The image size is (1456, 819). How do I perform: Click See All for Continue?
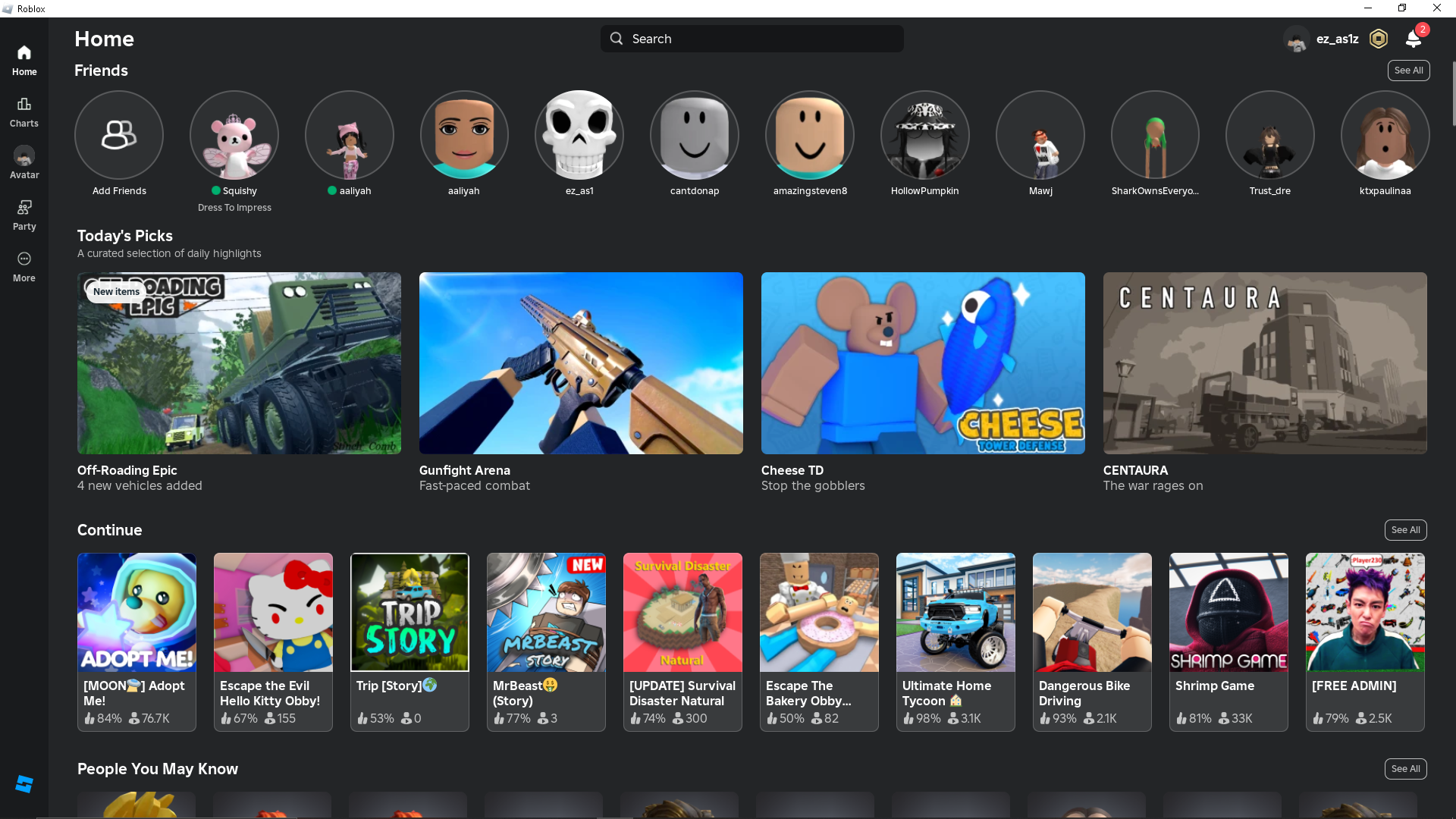pos(1405,530)
